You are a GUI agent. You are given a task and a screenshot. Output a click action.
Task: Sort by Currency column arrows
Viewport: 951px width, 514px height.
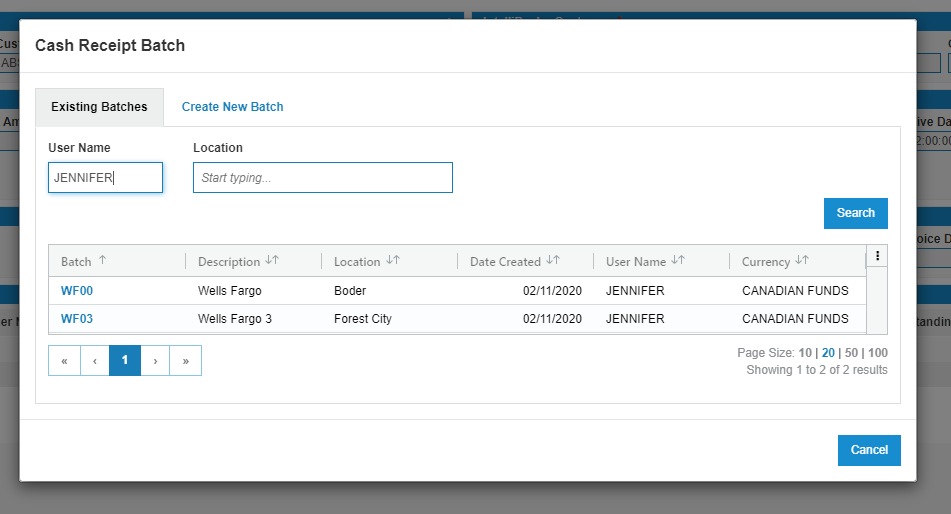pos(802,260)
